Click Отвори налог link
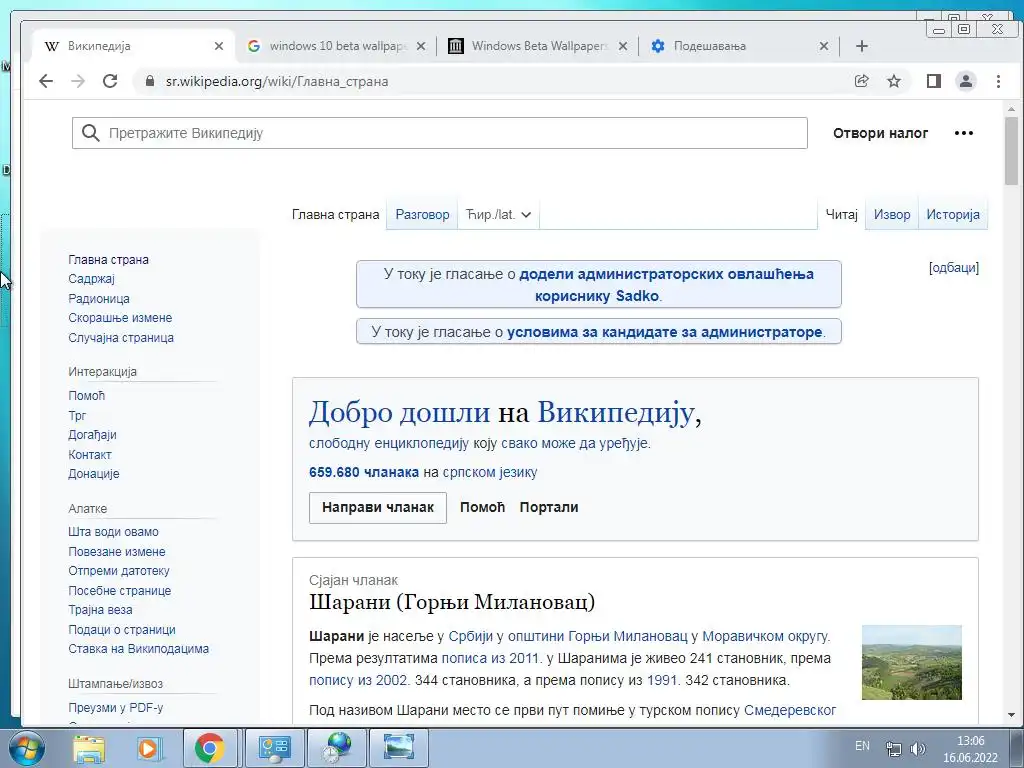 [880, 133]
